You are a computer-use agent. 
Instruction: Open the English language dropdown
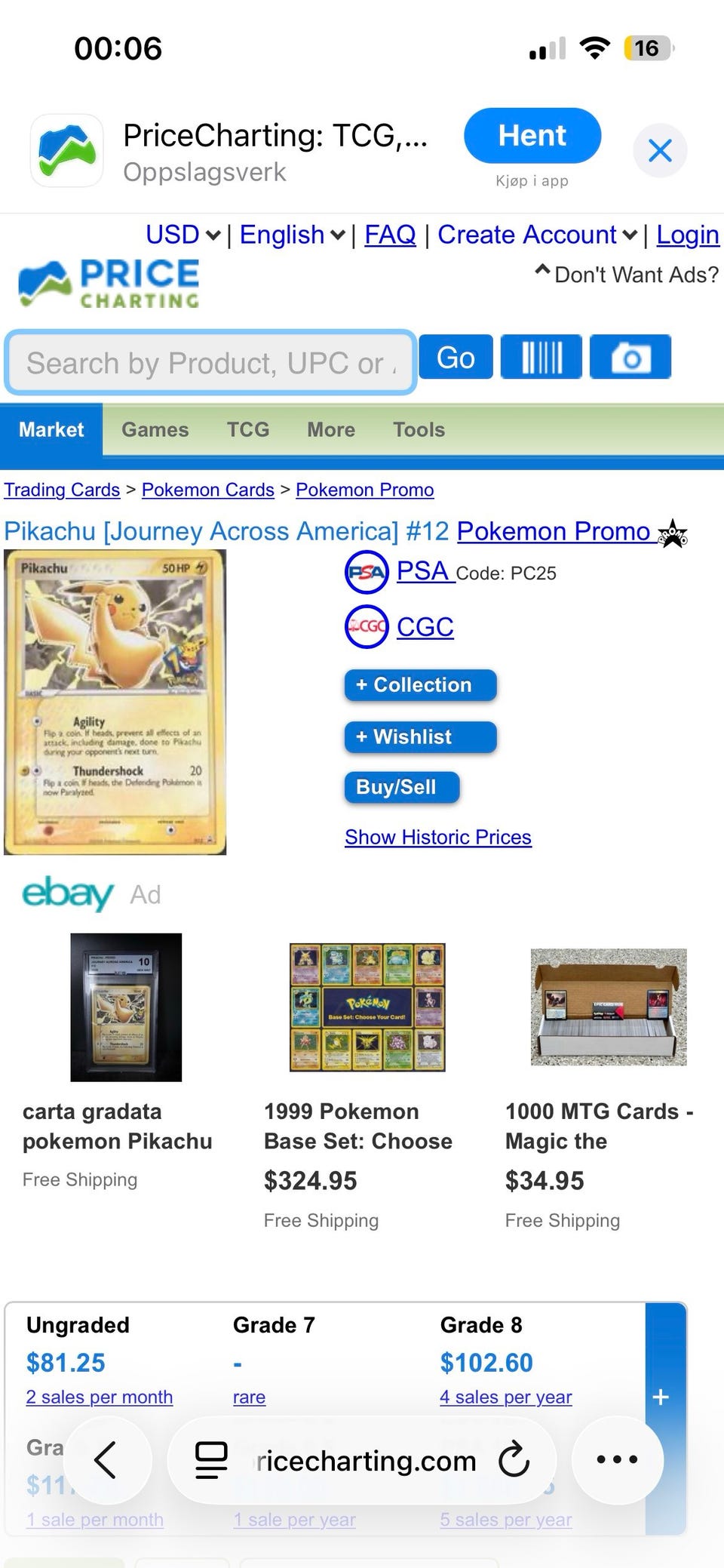pos(293,235)
